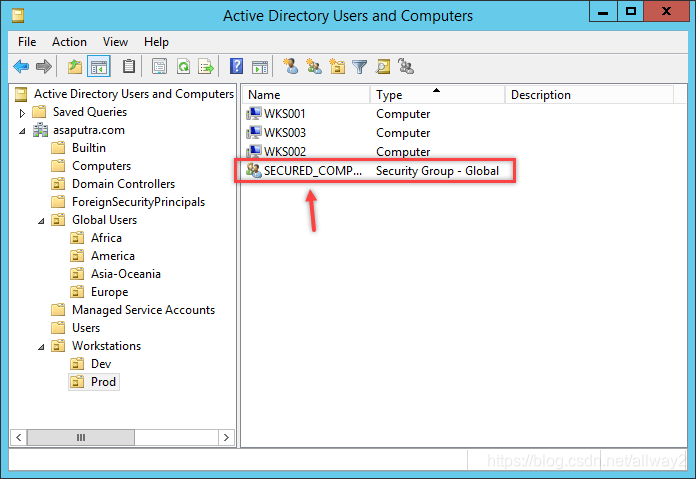
Task: Expand the Saved Queries node arrow
Action: pyautogui.click(x=22, y=113)
